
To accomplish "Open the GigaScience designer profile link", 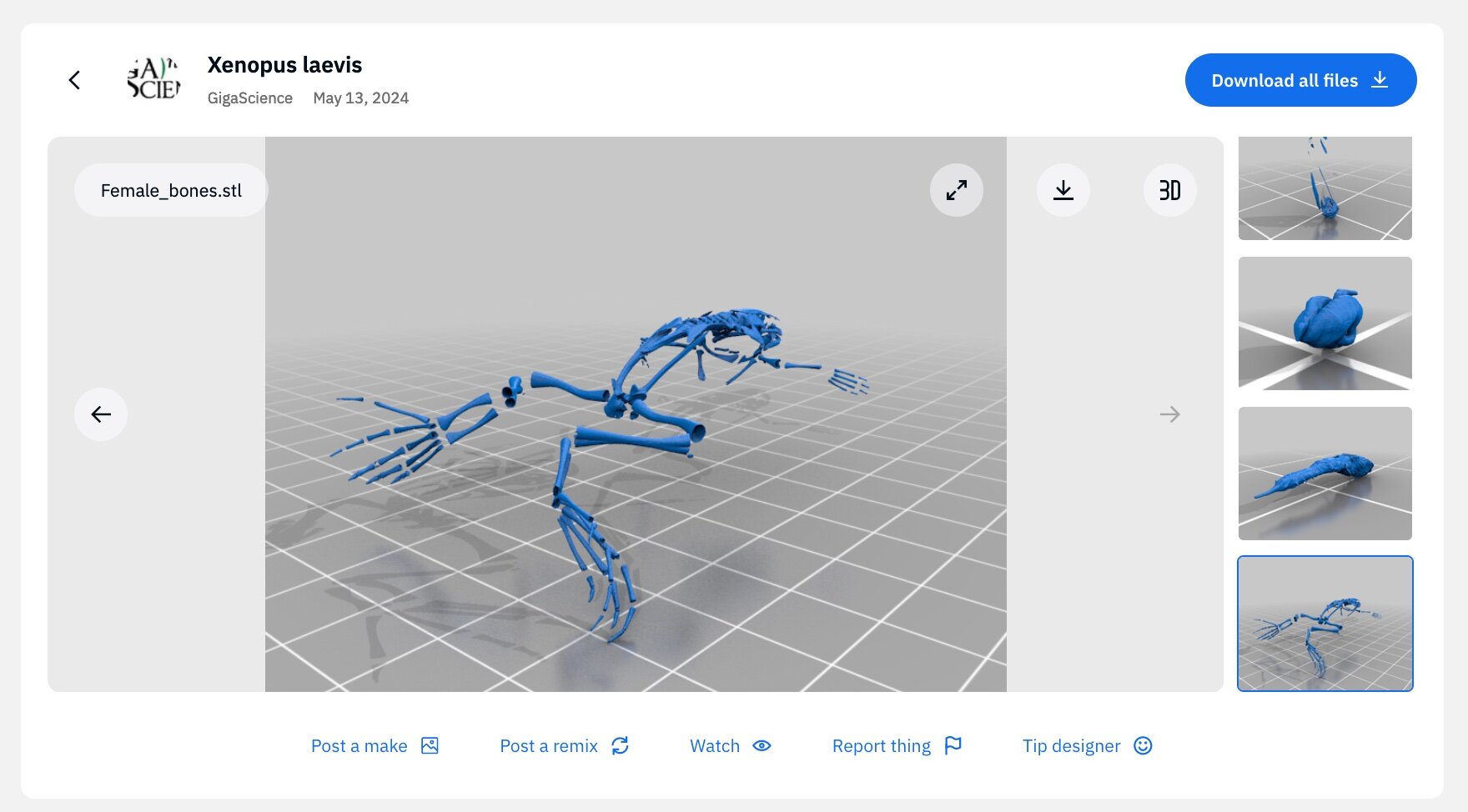I will pyautogui.click(x=249, y=98).
